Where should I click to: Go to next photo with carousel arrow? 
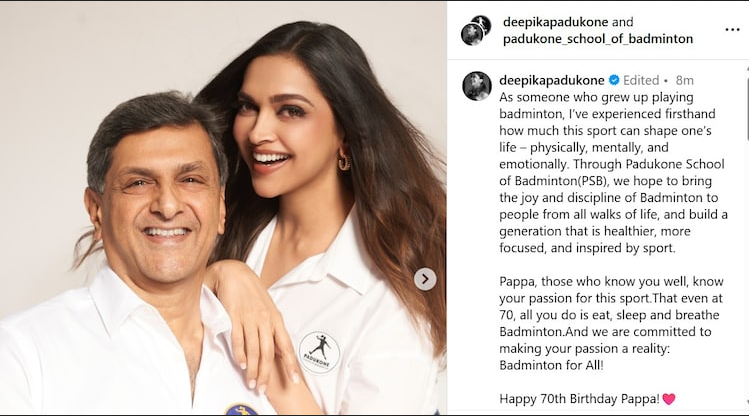tap(425, 279)
